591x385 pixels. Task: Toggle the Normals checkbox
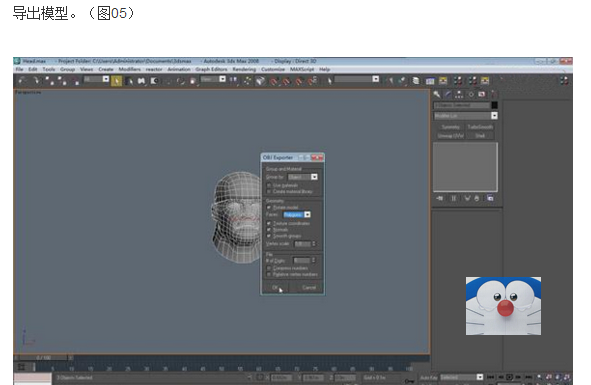click(x=269, y=230)
